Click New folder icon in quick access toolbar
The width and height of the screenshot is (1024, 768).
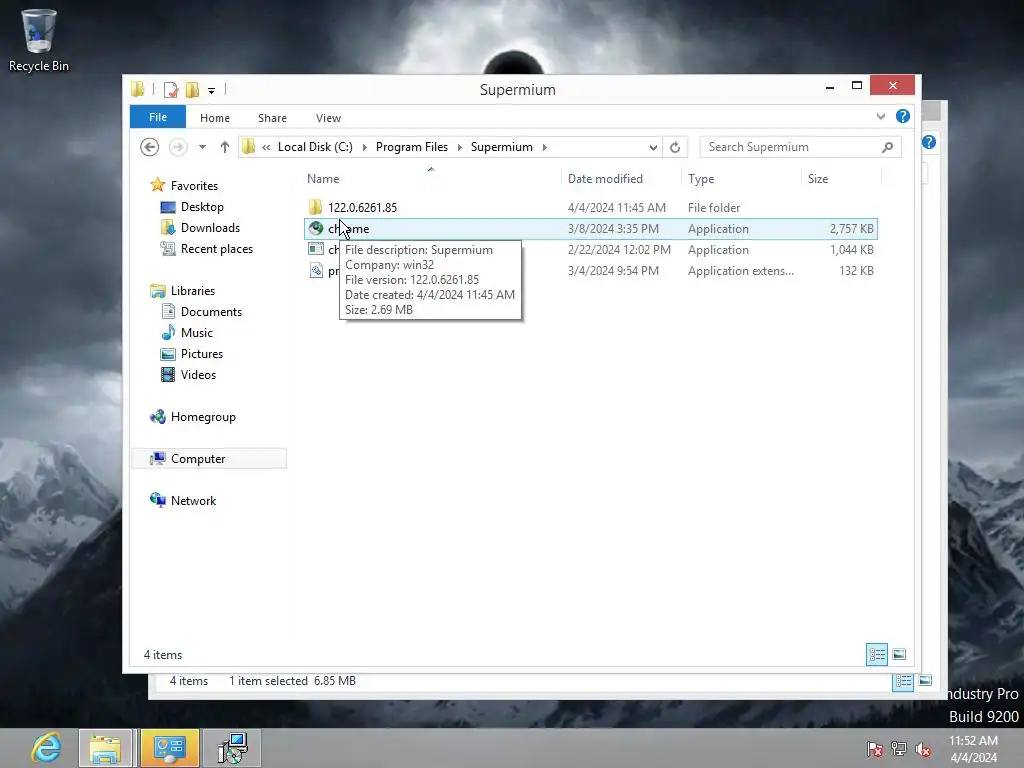(192, 89)
